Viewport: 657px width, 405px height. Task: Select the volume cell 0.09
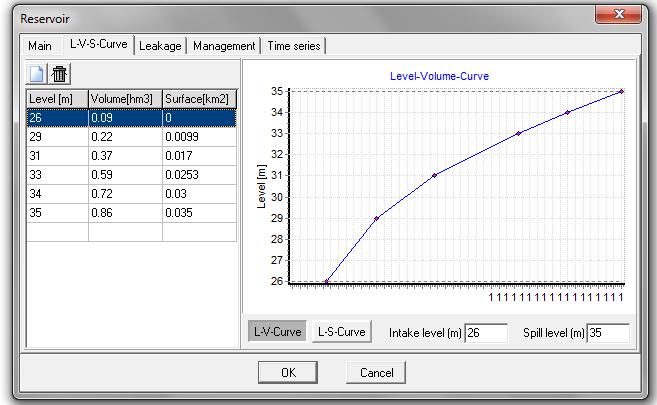(125, 118)
